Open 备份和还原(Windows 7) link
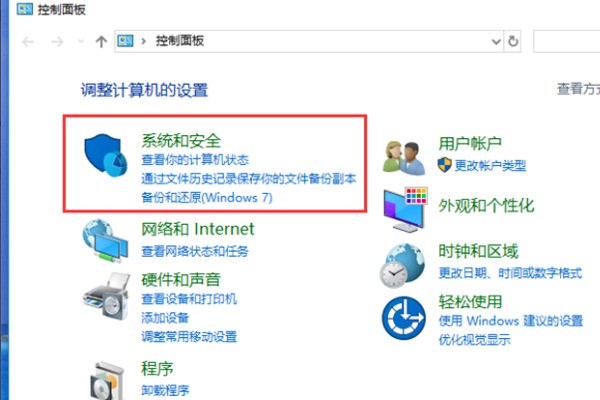 [207, 198]
